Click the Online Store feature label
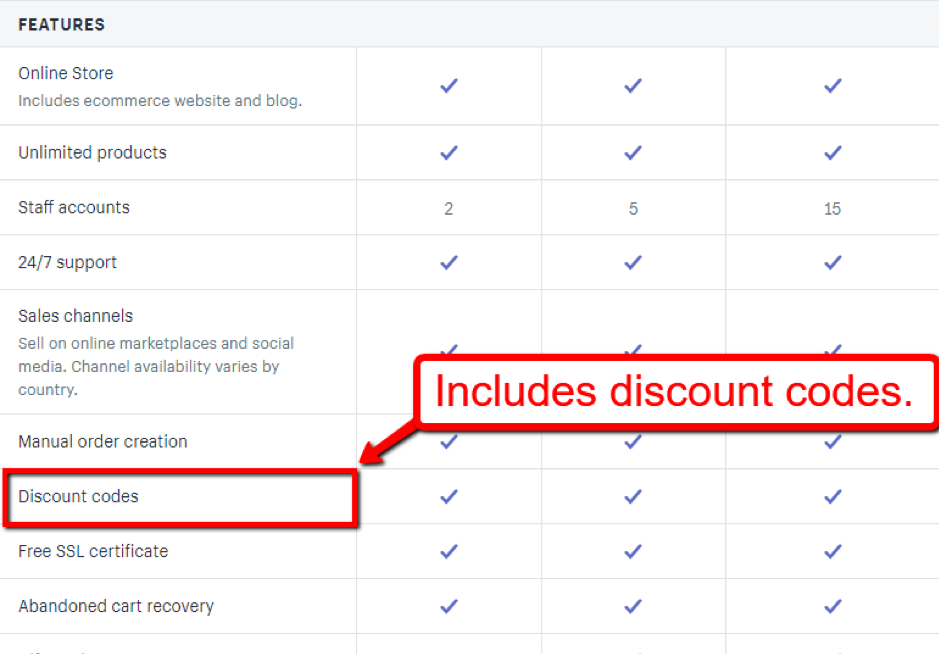 (x=66, y=73)
